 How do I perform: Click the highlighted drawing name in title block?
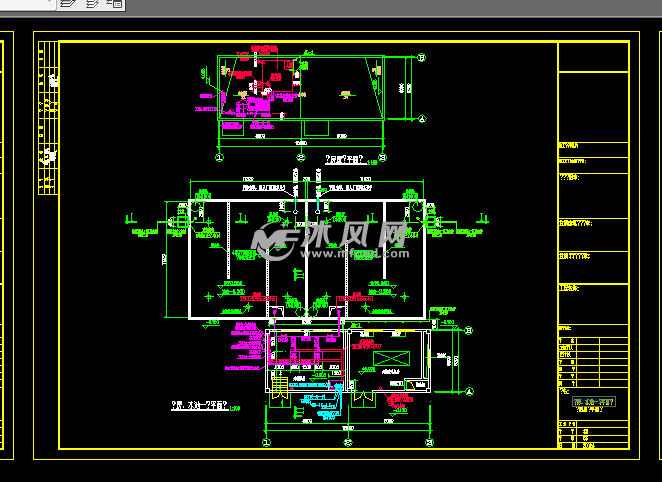pos(594,401)
